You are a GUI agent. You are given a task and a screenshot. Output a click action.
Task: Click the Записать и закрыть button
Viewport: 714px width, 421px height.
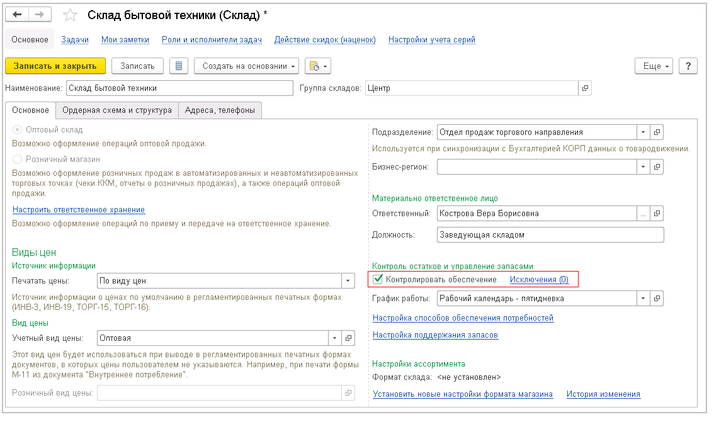point(55,66)
